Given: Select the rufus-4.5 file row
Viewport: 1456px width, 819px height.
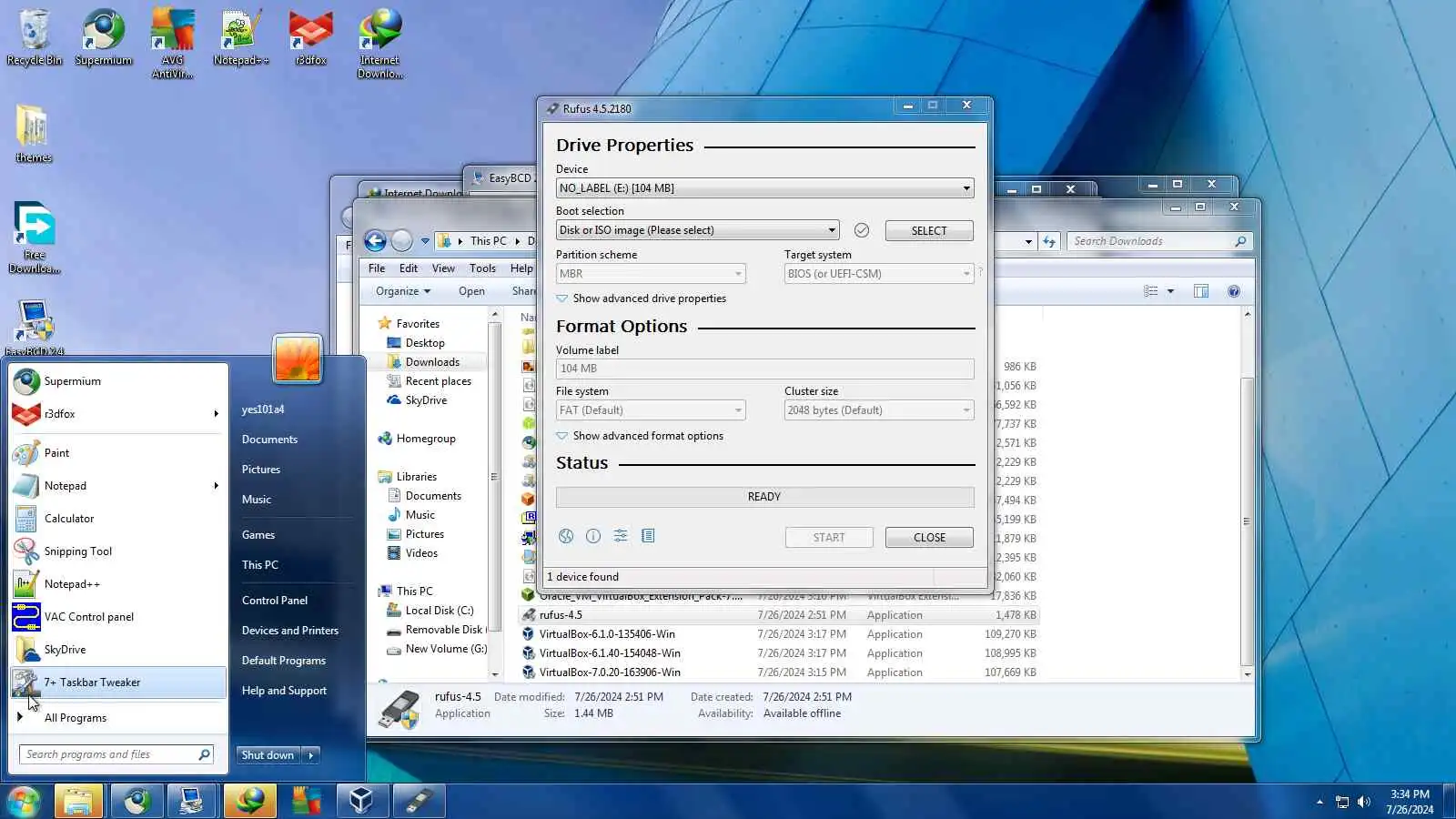Looking at the screenshot, I should [x=780, y=615].
